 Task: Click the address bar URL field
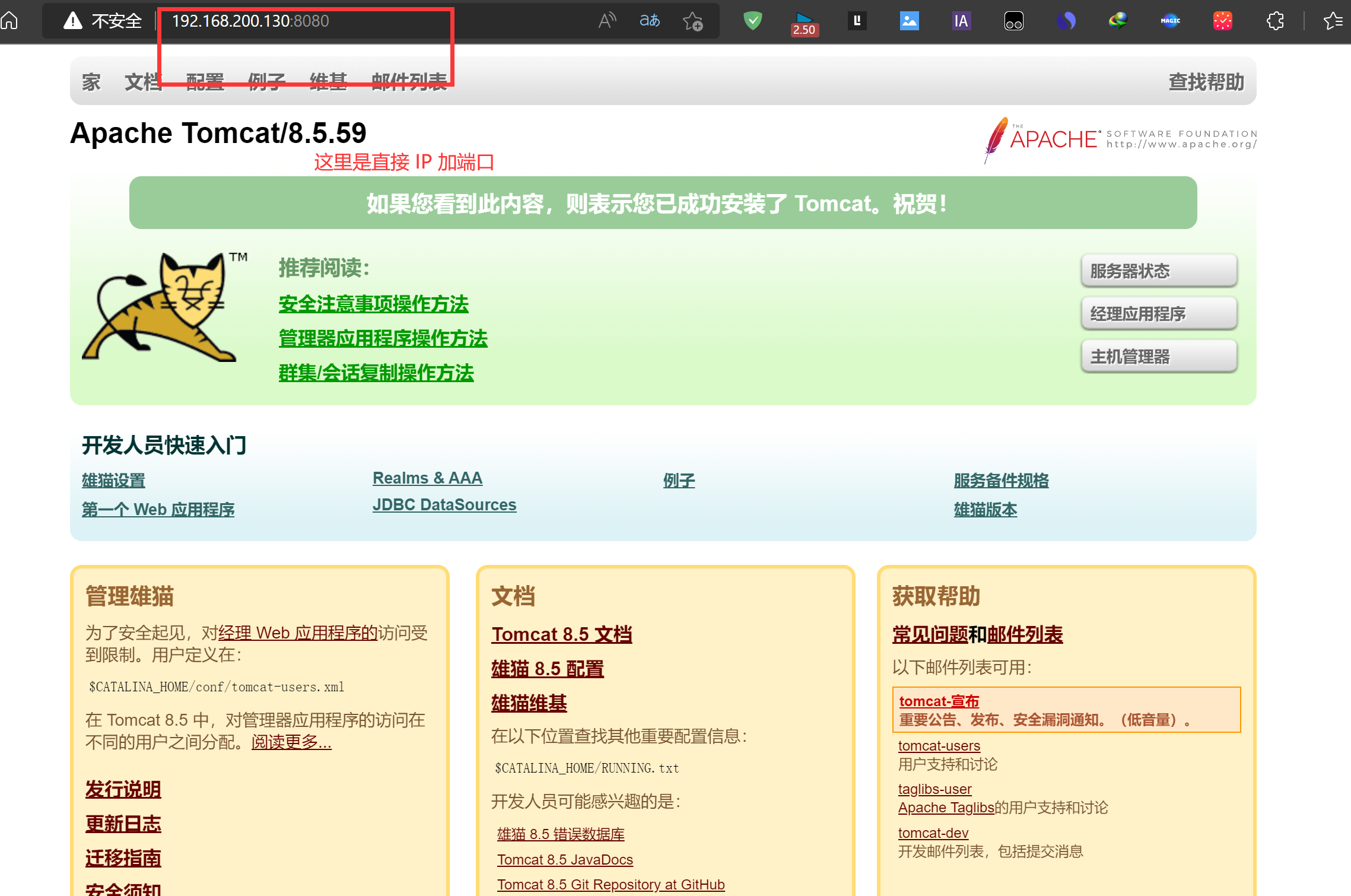pos(380,21)
